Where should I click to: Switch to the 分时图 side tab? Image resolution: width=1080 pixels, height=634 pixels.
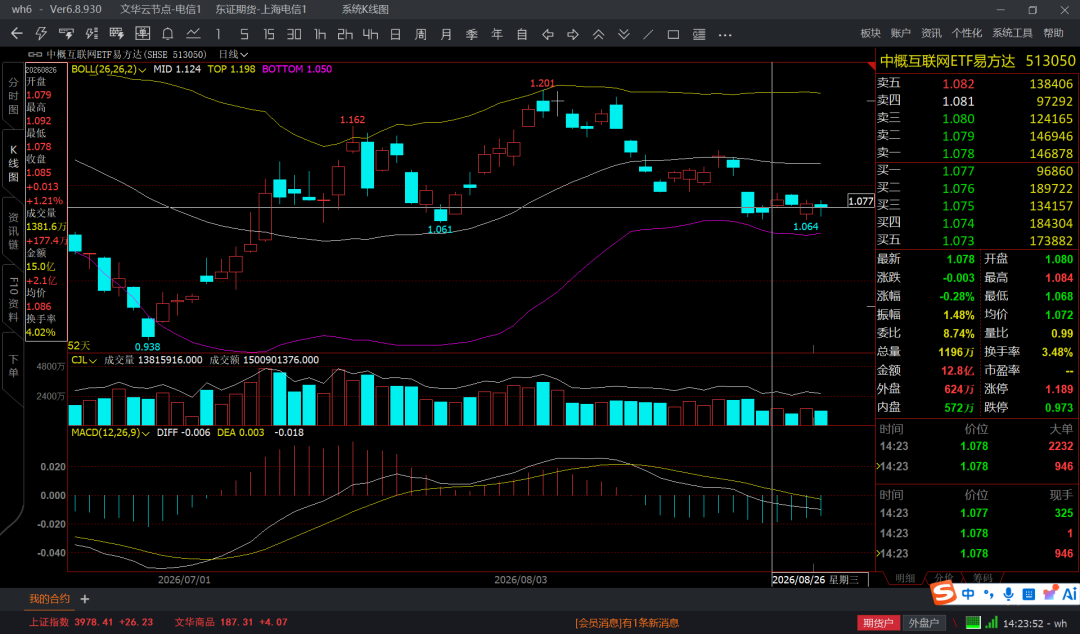[13, 96]
